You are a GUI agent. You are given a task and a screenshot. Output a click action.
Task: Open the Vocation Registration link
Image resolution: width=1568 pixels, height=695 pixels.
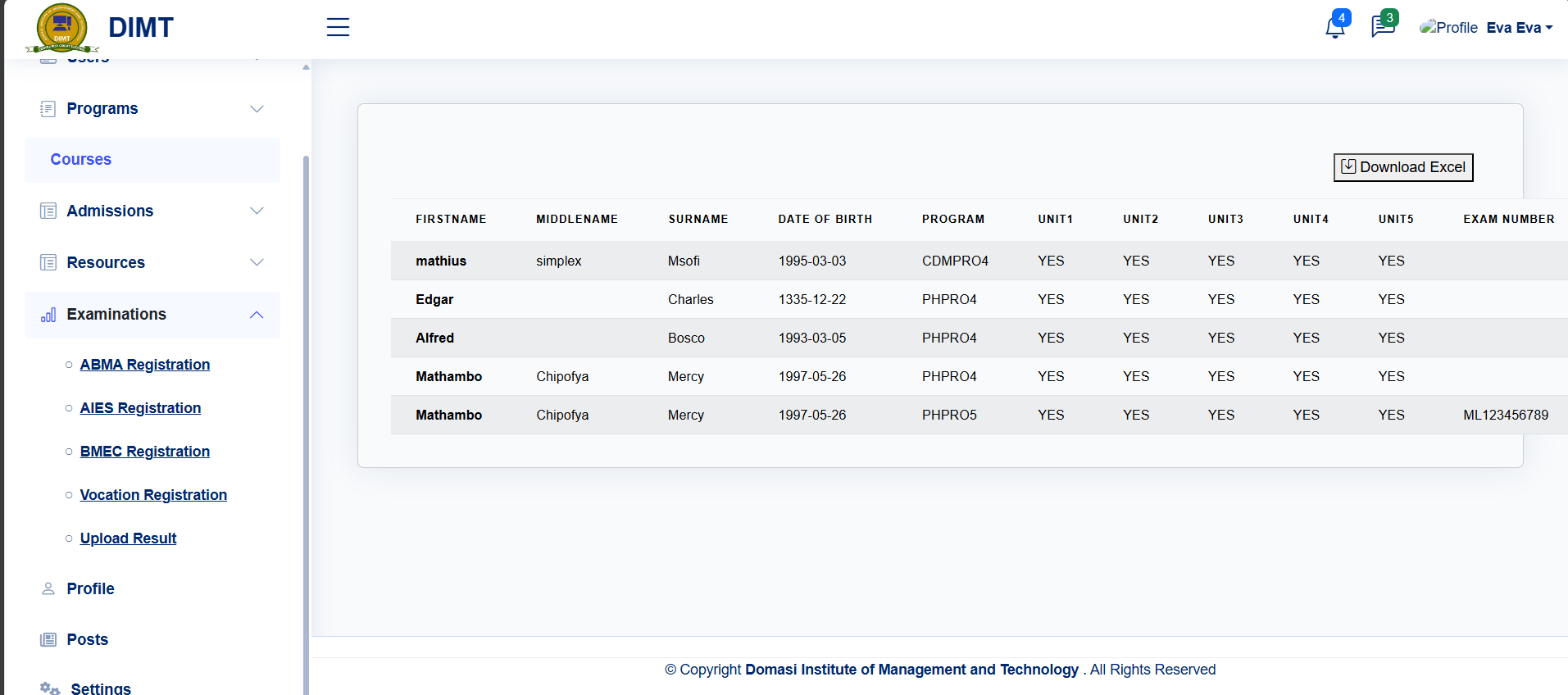tap(153, 495)
